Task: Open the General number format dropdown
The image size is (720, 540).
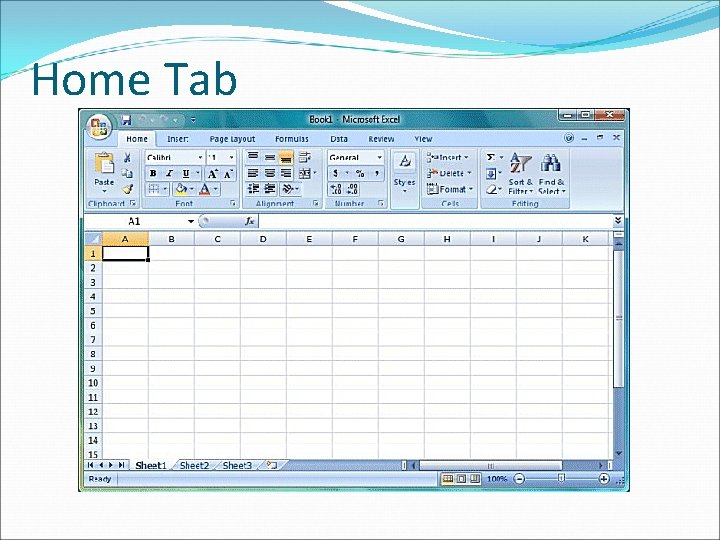Action: click(379, 158)
